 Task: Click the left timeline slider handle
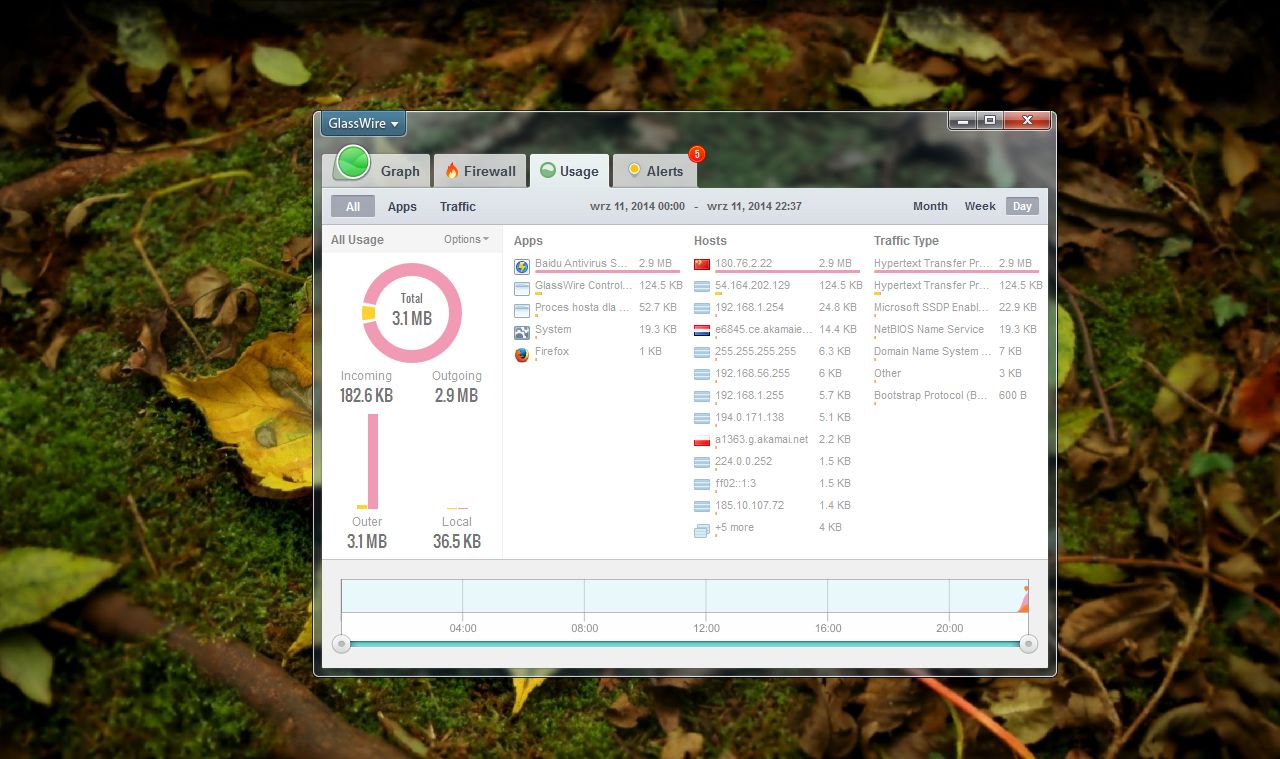coord(341,644)
